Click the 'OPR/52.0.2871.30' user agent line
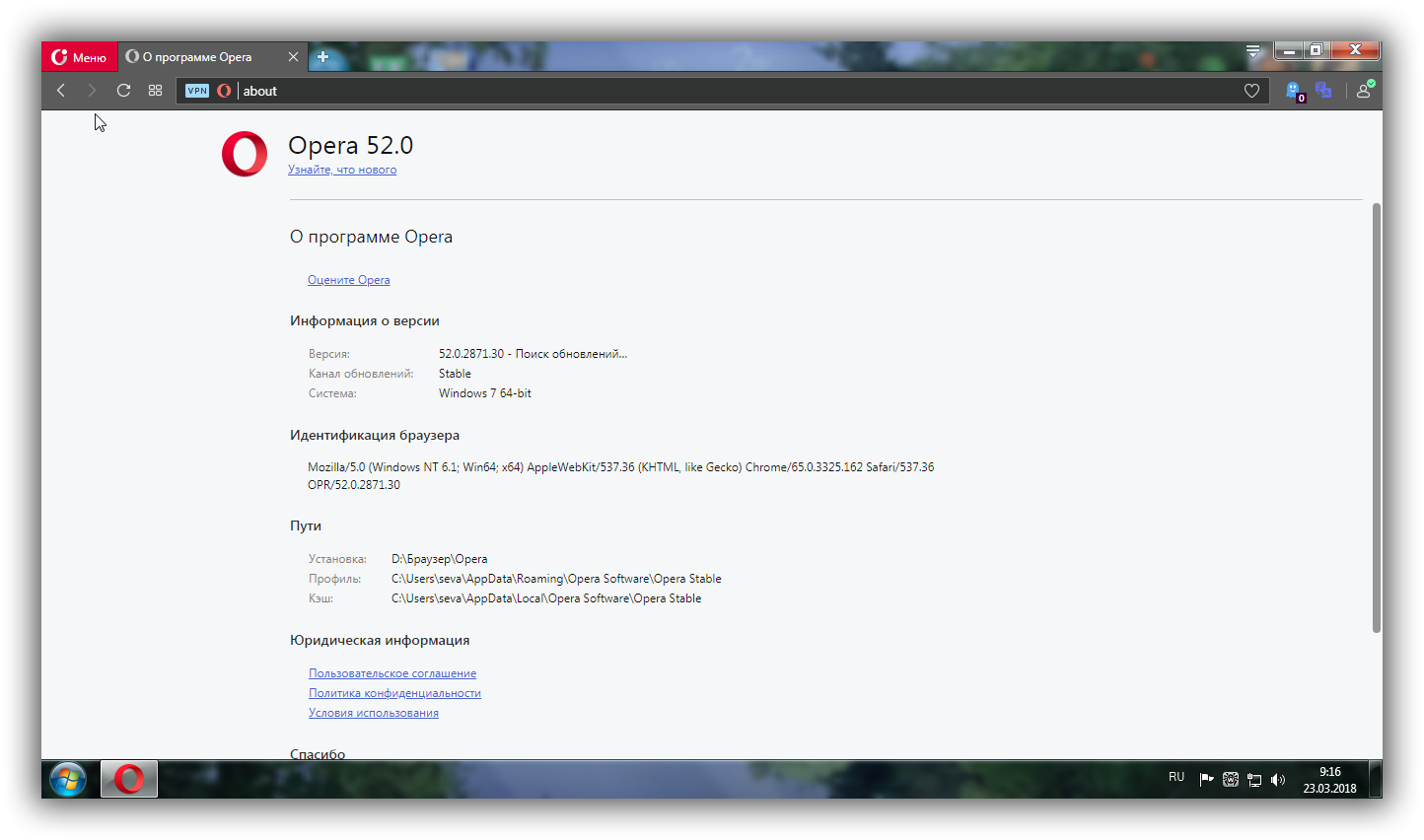The image size is (1424, 840). pos(354,485)
